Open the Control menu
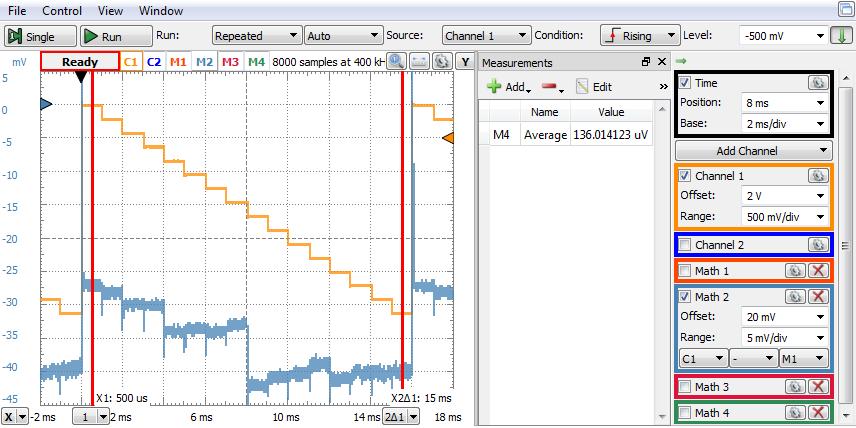 pos(62,10)
